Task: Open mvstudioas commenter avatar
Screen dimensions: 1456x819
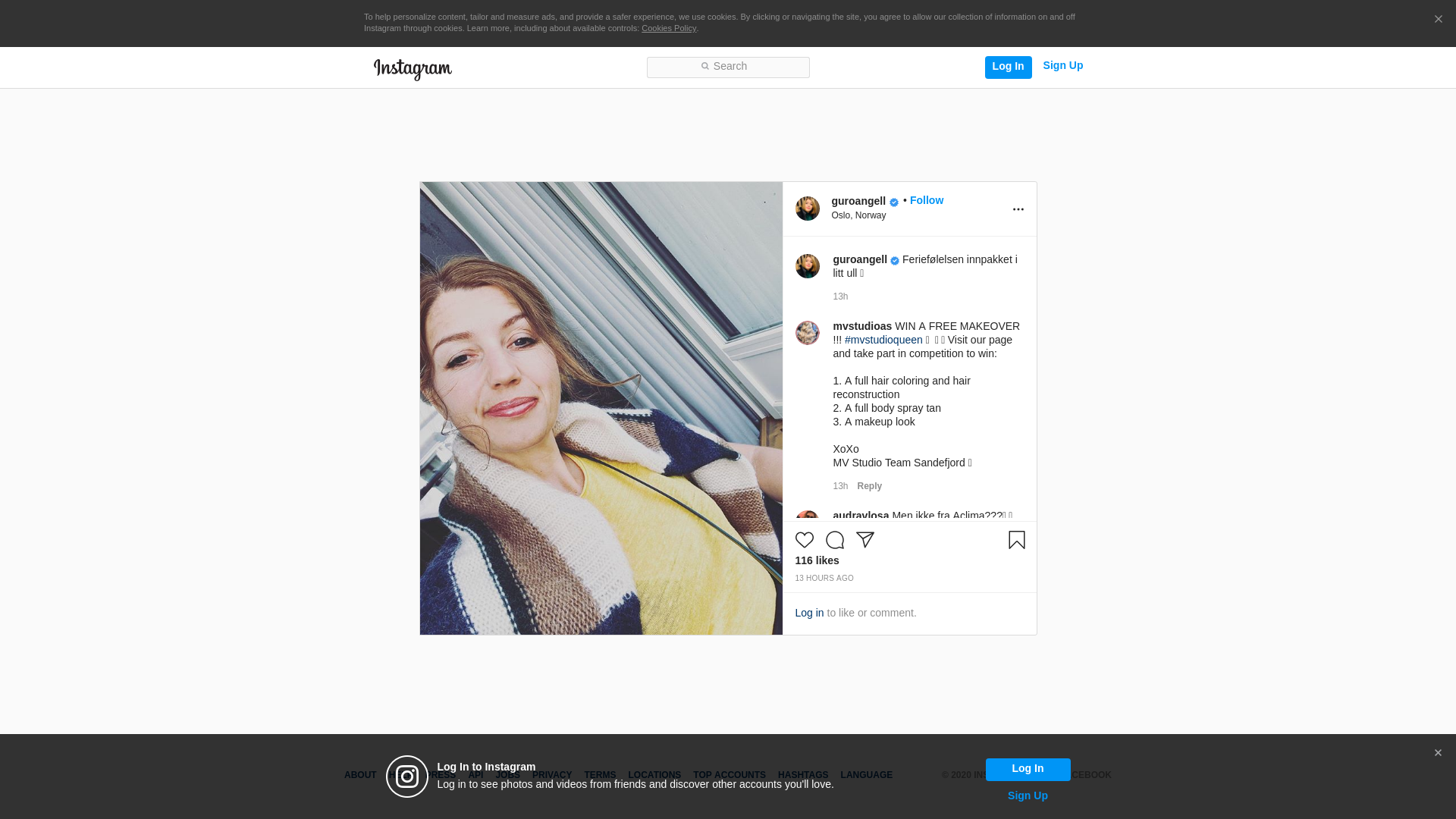Action: coord(807,333)
